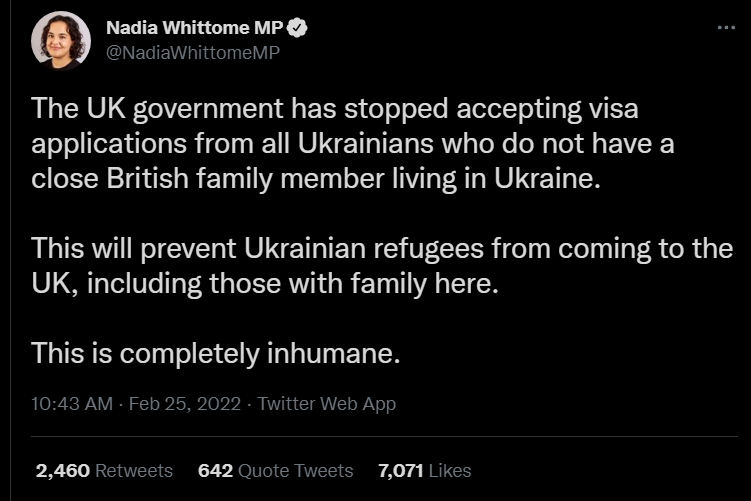Viewport: 751px width, 501px height.
Task: Open Nadia Whittome's profile picture
Action: click(61, 41)
